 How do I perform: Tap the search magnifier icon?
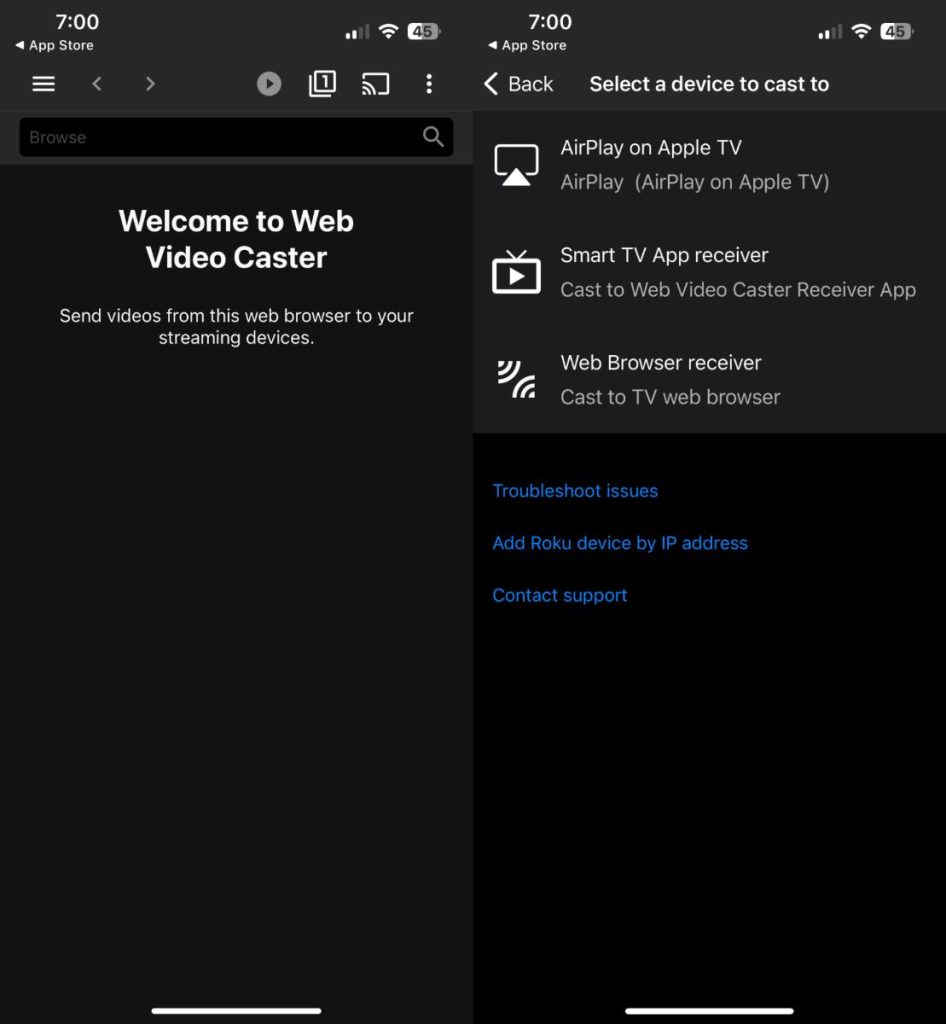click(x=433, y=137)
